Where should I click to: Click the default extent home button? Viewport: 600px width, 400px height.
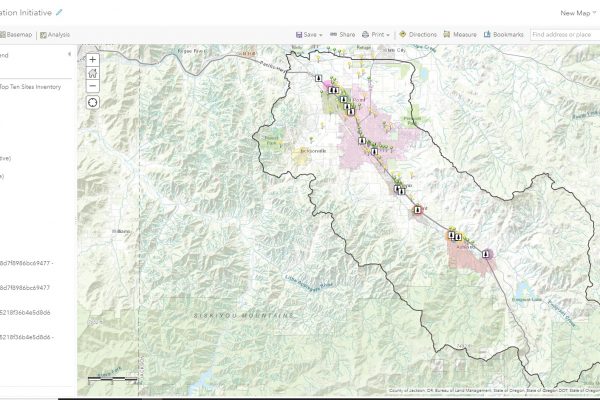click(x=93, y=72)
